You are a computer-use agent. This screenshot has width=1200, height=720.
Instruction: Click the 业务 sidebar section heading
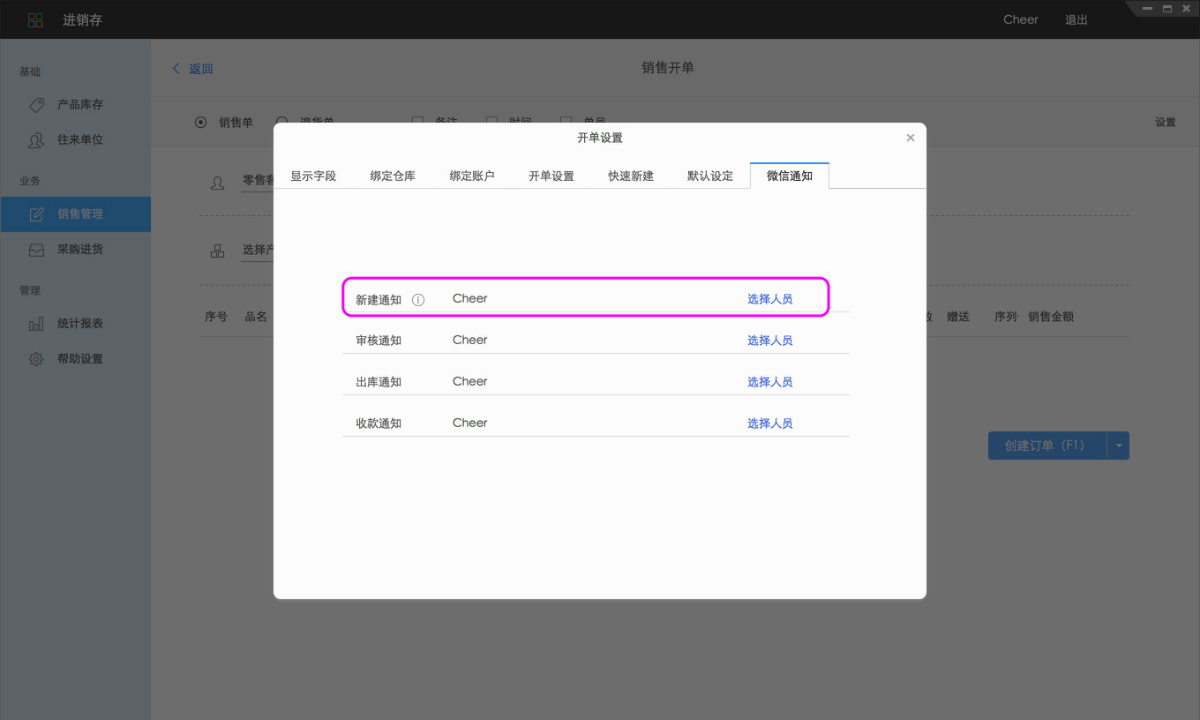[x=30, y=181]
